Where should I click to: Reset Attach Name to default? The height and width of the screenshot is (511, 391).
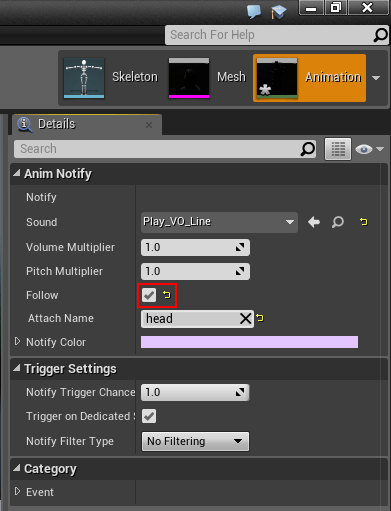tap(260, 318)
